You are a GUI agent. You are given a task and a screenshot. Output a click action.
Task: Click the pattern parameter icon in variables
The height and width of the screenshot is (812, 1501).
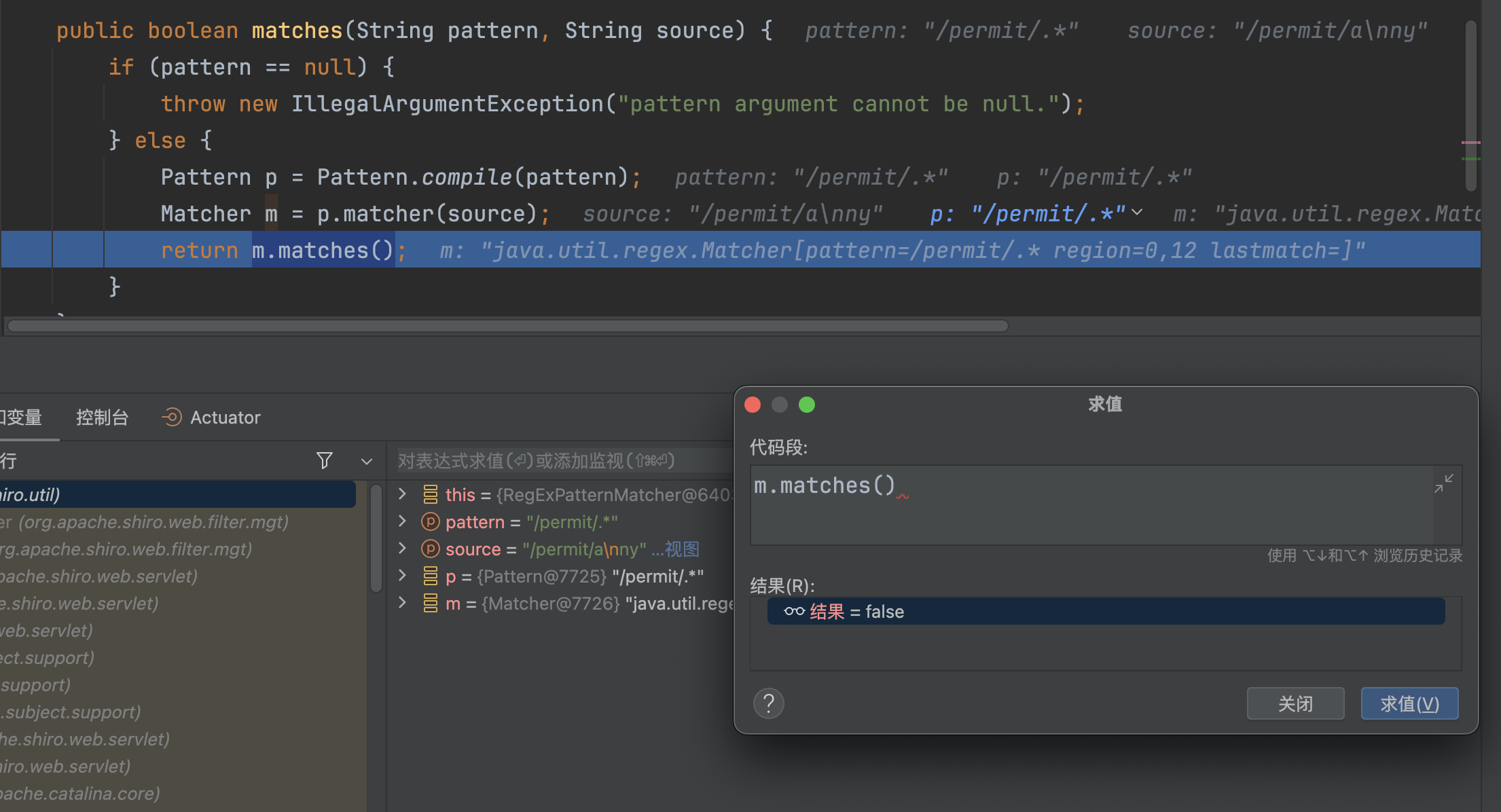pyautogui.click(x=430, y=522)
